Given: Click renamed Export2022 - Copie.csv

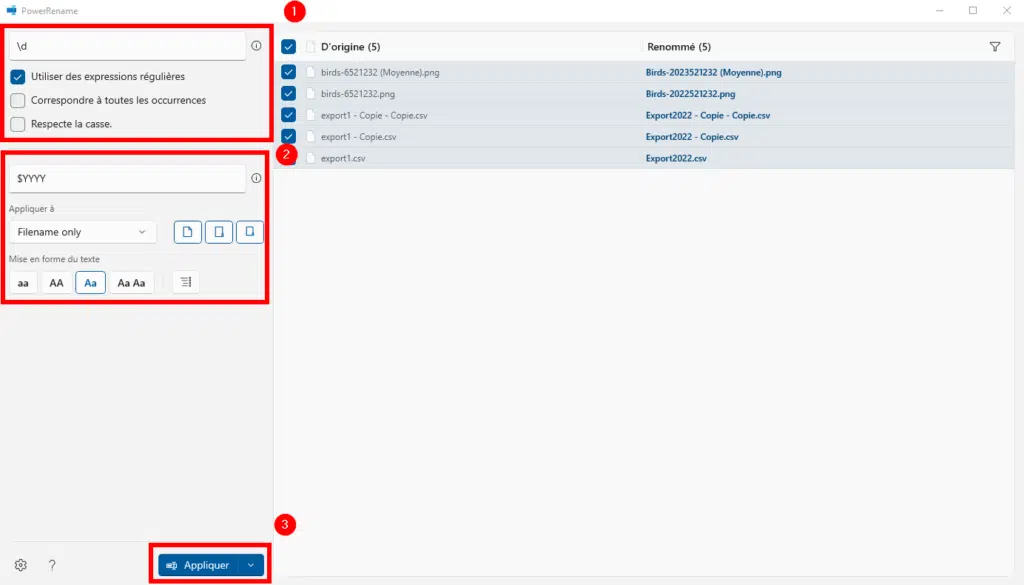Looking at the screenshot, I should pos(692,137).
